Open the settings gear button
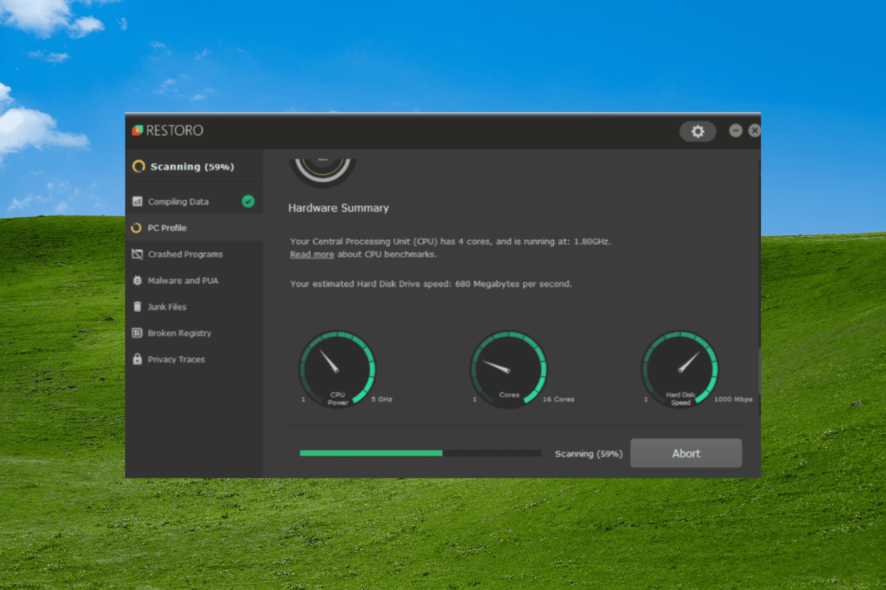Screen dimensions: 886x590 coord(697,131)
